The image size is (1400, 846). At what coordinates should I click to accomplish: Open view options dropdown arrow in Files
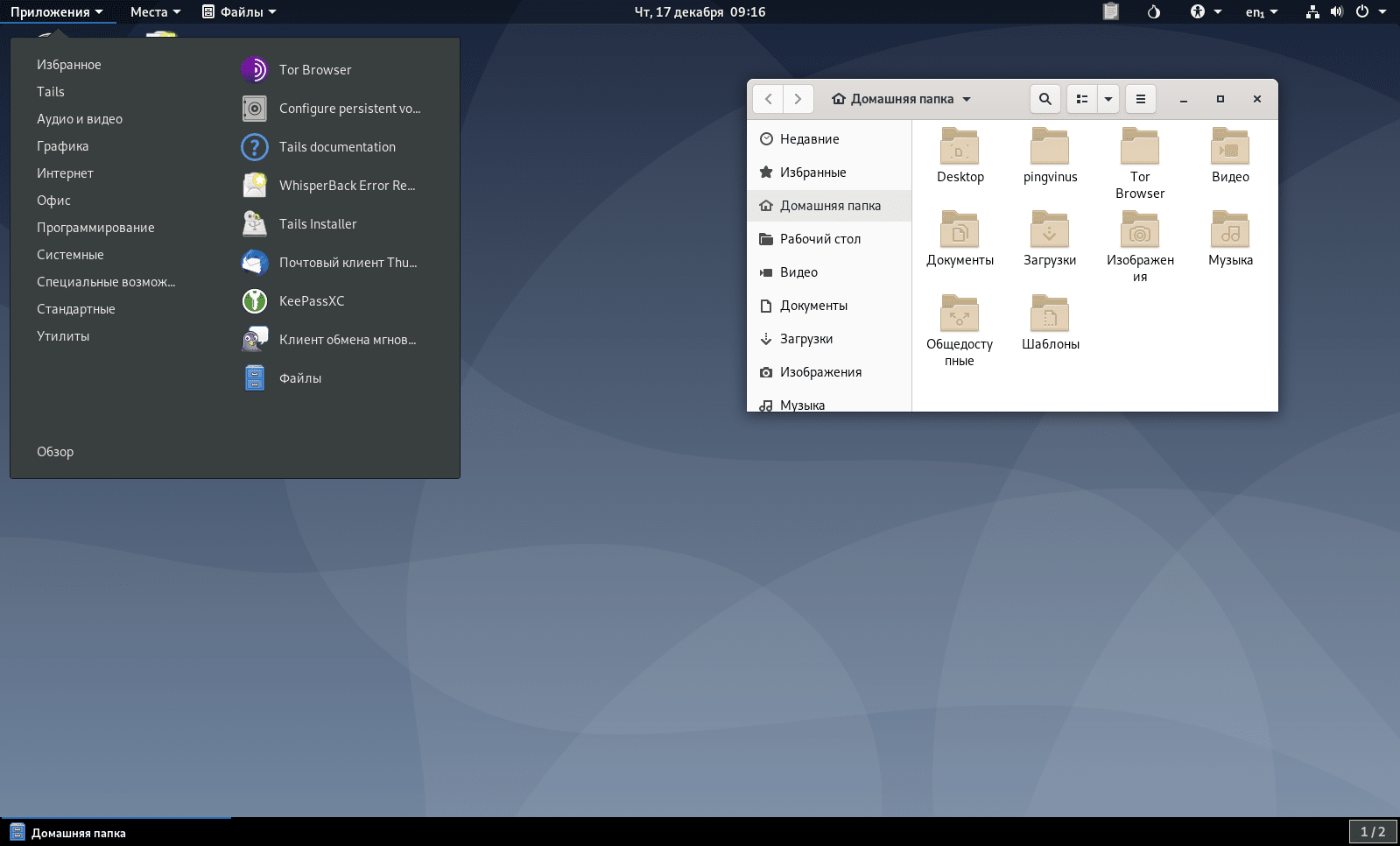1108,99
